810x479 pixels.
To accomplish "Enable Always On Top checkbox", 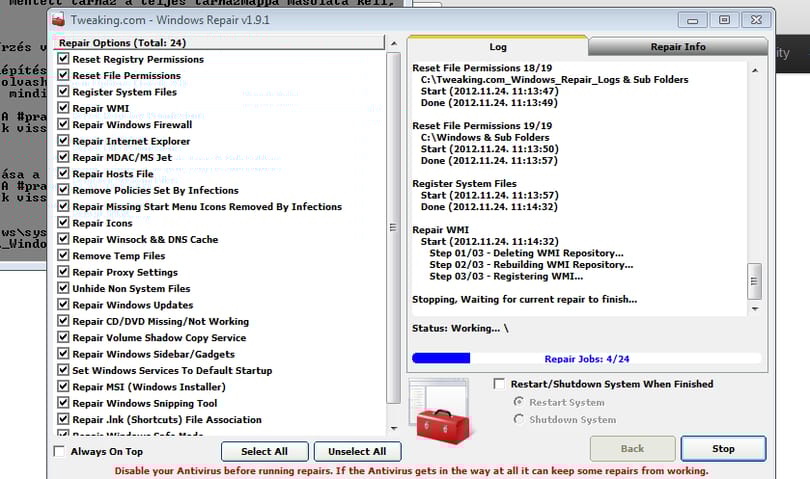I will [x=59, y=451].
